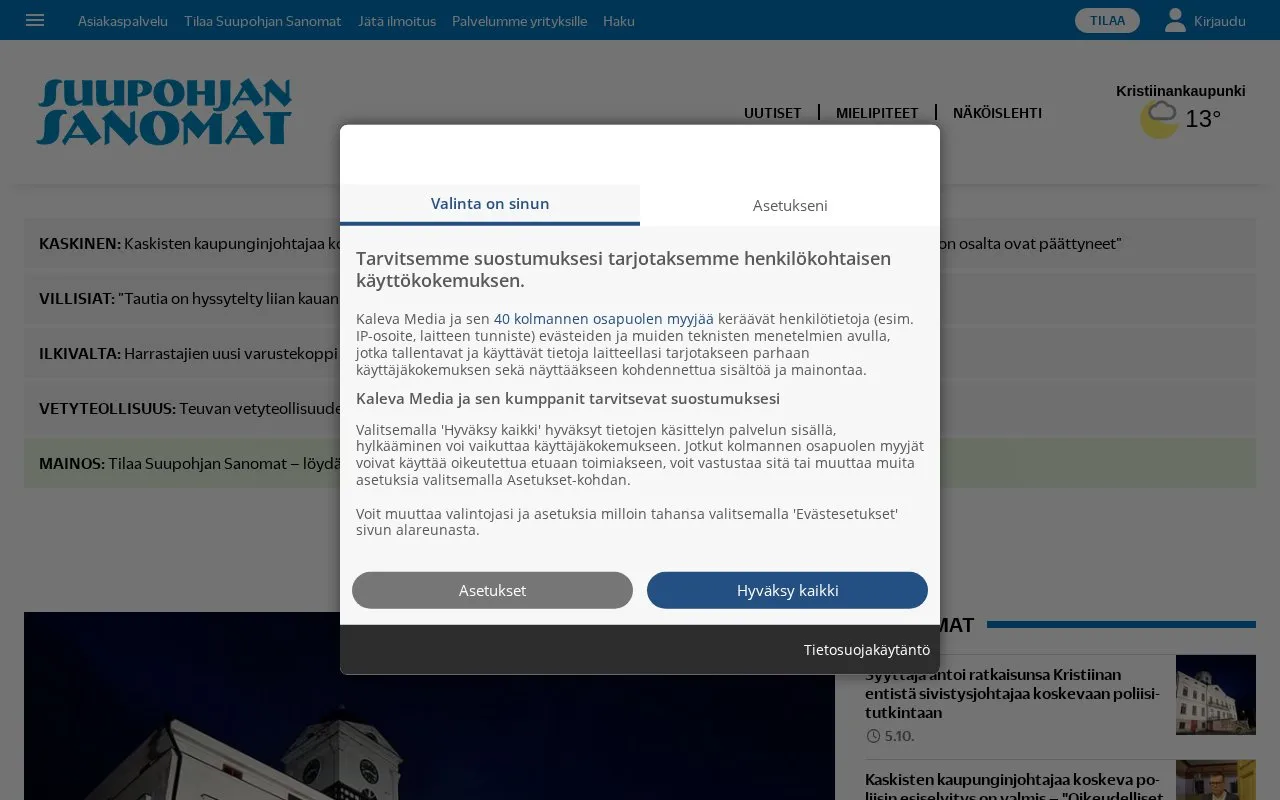Screen dimensions: 1280x800
Task: Click the 5.10. article date
Action: tap(899, 736)
